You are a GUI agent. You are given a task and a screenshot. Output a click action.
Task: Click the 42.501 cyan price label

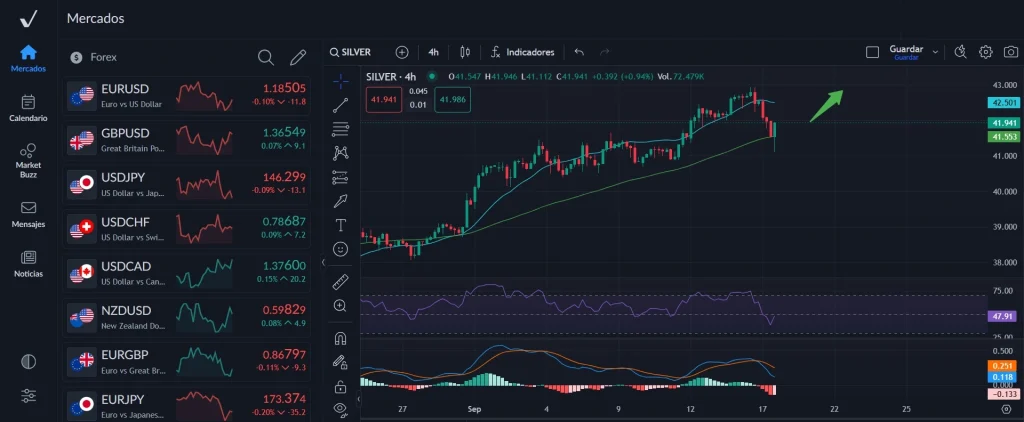(x=1003, y=103)
